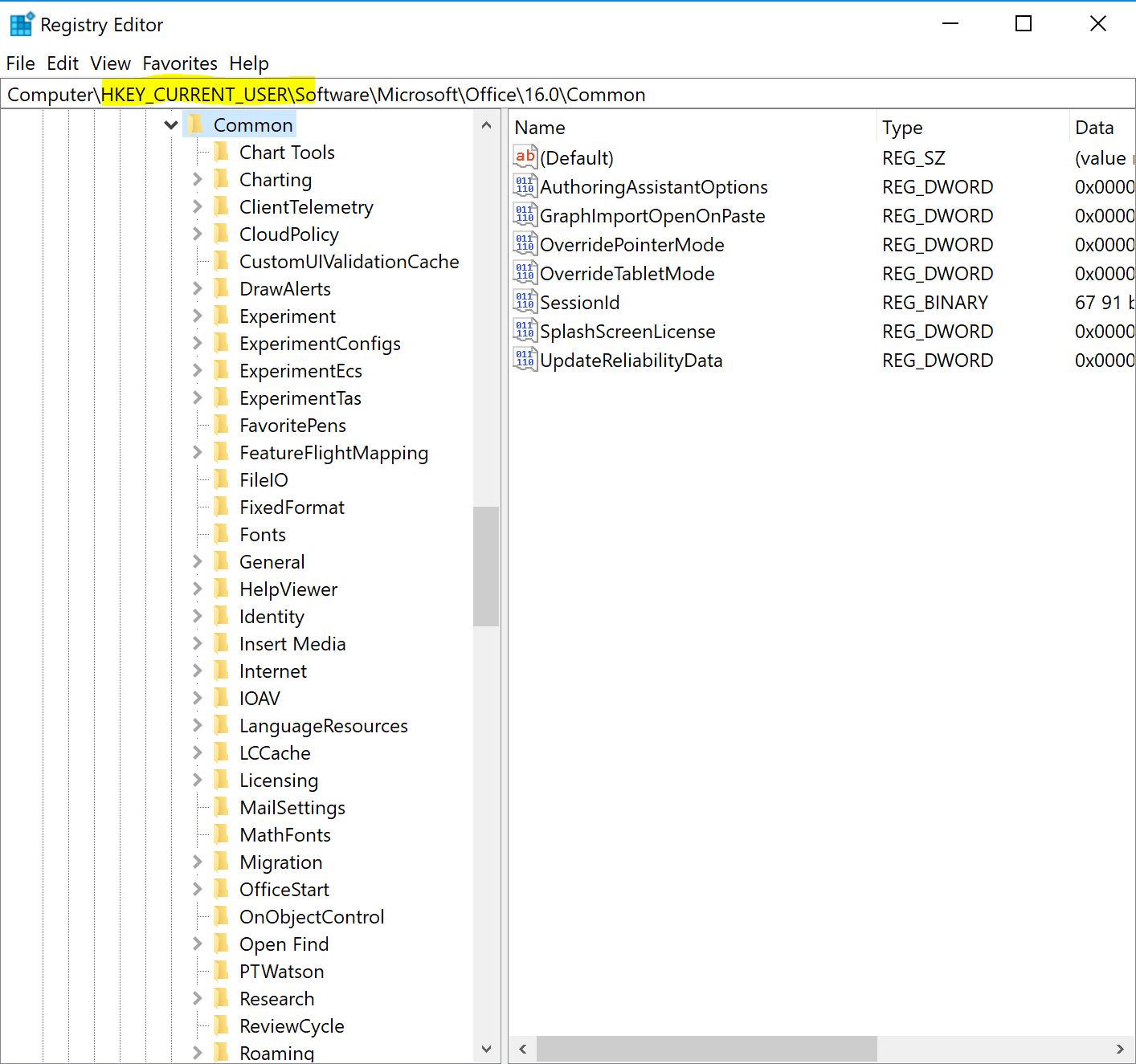Expand the LanguageResources key
The image size is (1136, 1064).
point(197,725)
